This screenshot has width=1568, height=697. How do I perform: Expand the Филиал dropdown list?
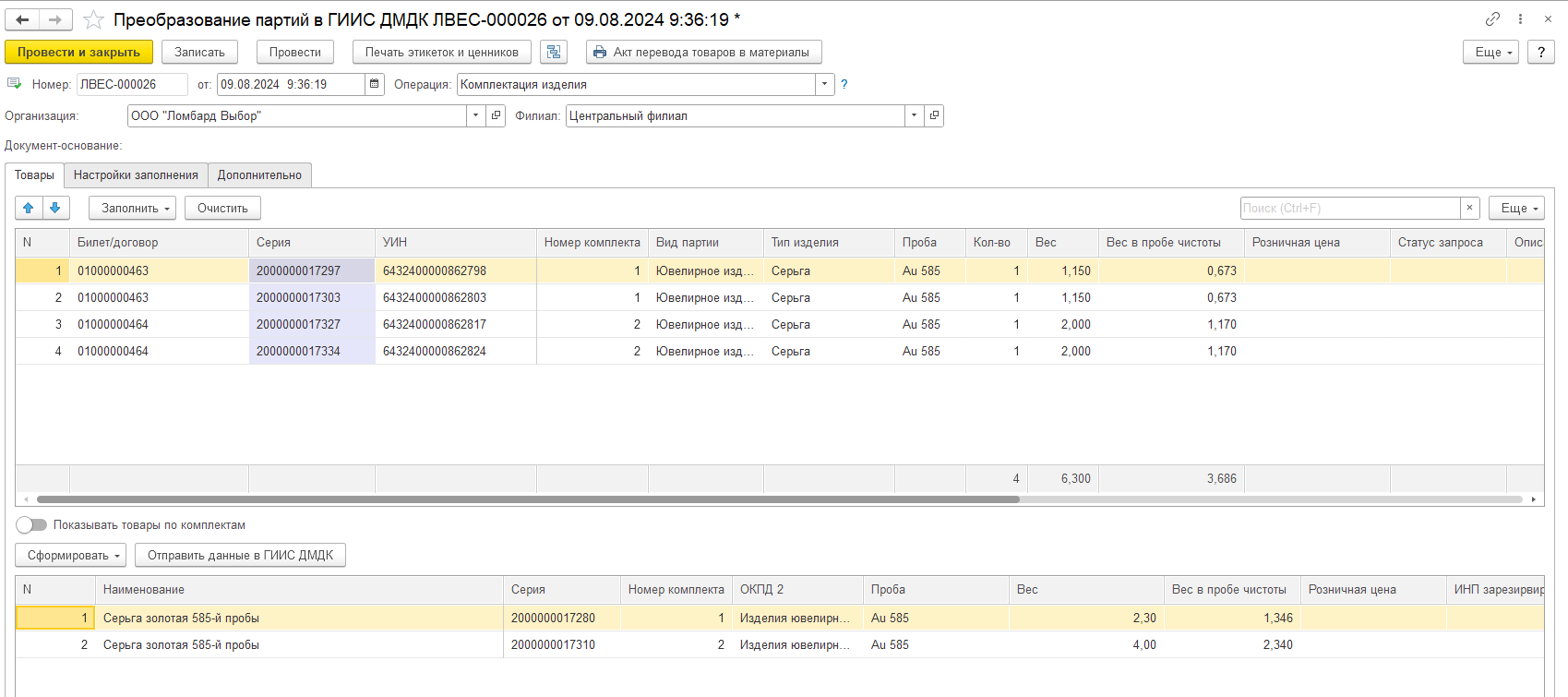click(915, 115)
